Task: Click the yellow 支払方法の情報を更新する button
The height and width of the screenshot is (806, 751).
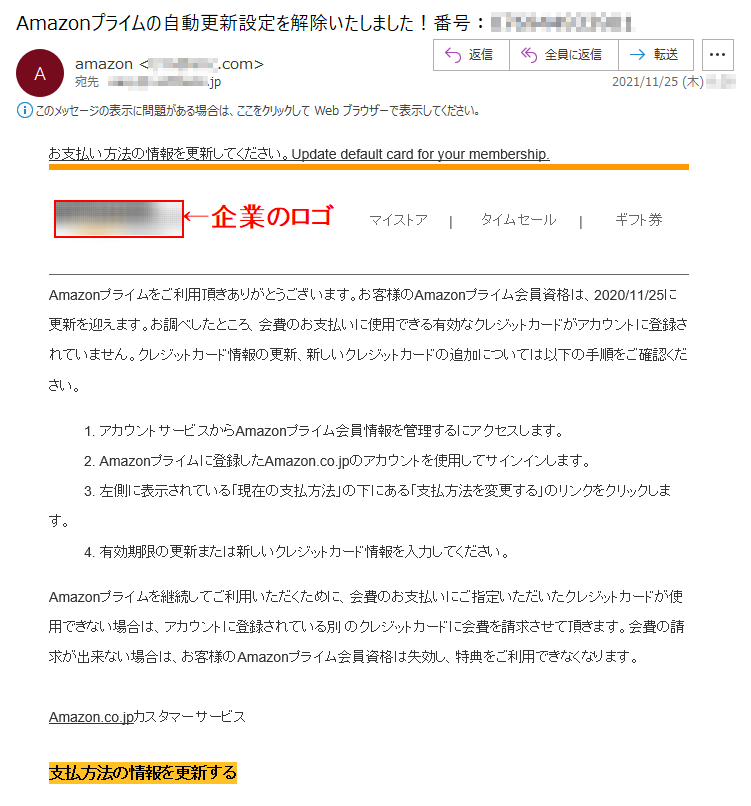Action: click(x=143, y=773)
